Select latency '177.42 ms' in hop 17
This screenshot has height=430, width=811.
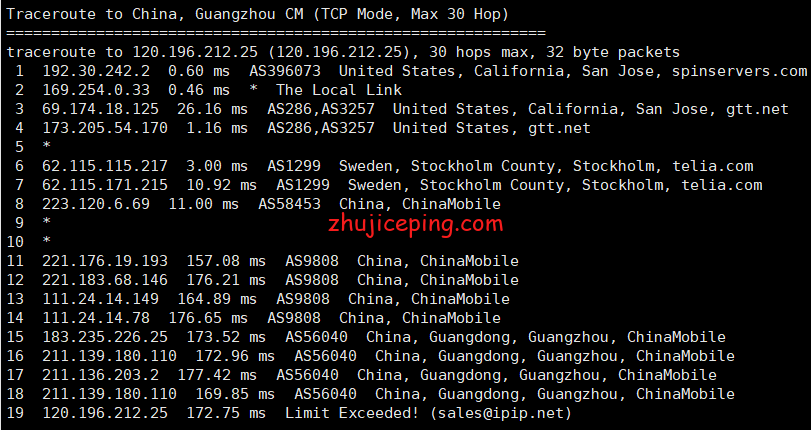point(217,375)
